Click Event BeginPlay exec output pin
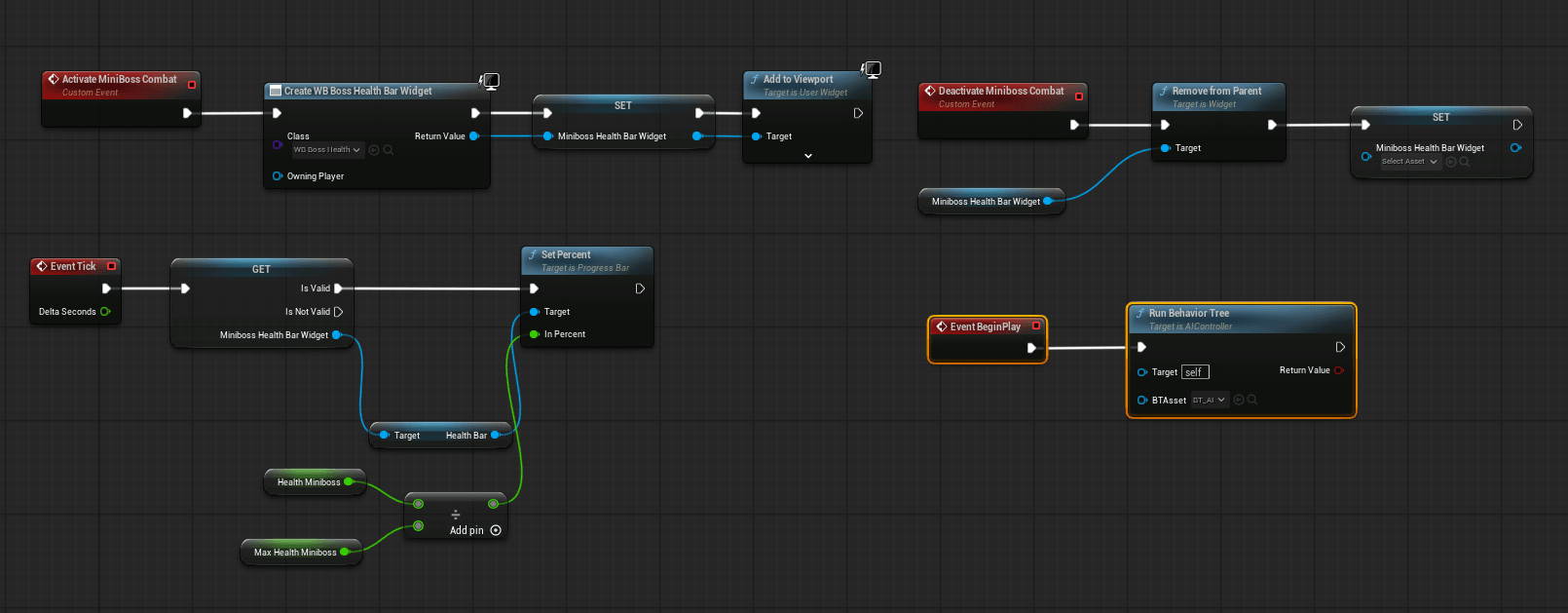 pos(1031,347)
